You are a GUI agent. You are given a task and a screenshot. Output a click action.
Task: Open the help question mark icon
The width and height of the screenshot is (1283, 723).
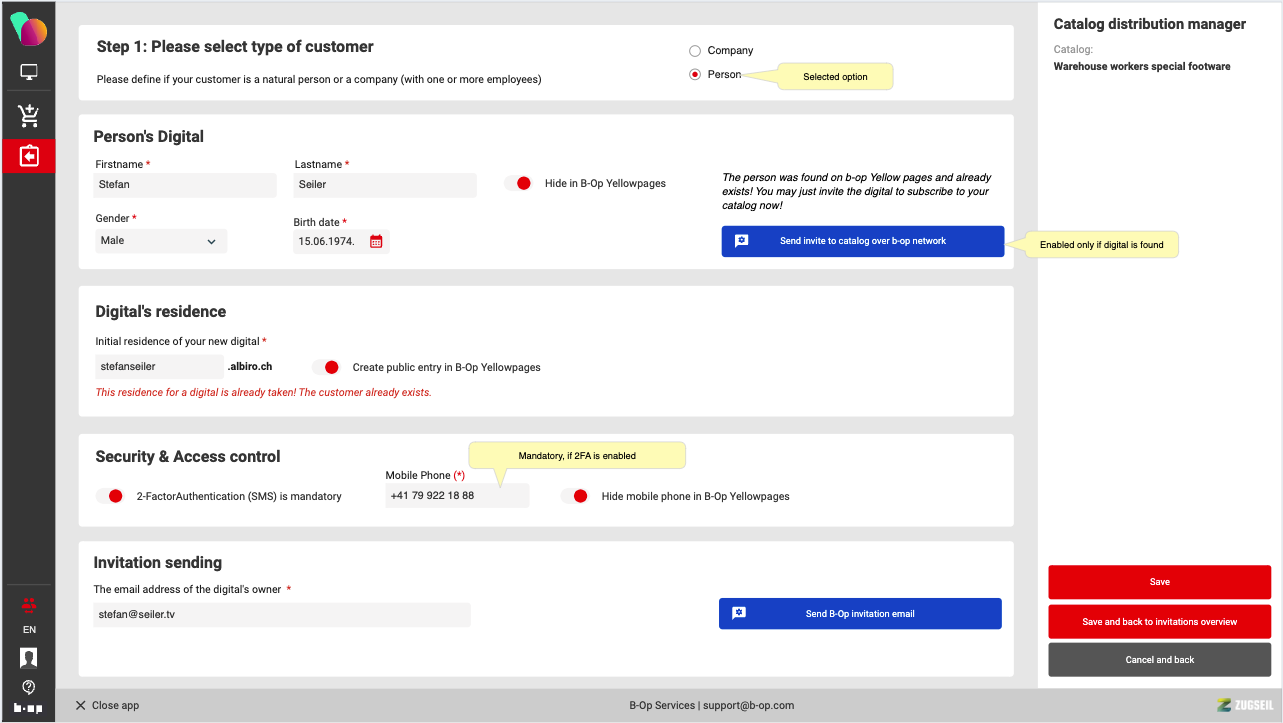pyautogui.click(x=29, y=686)
